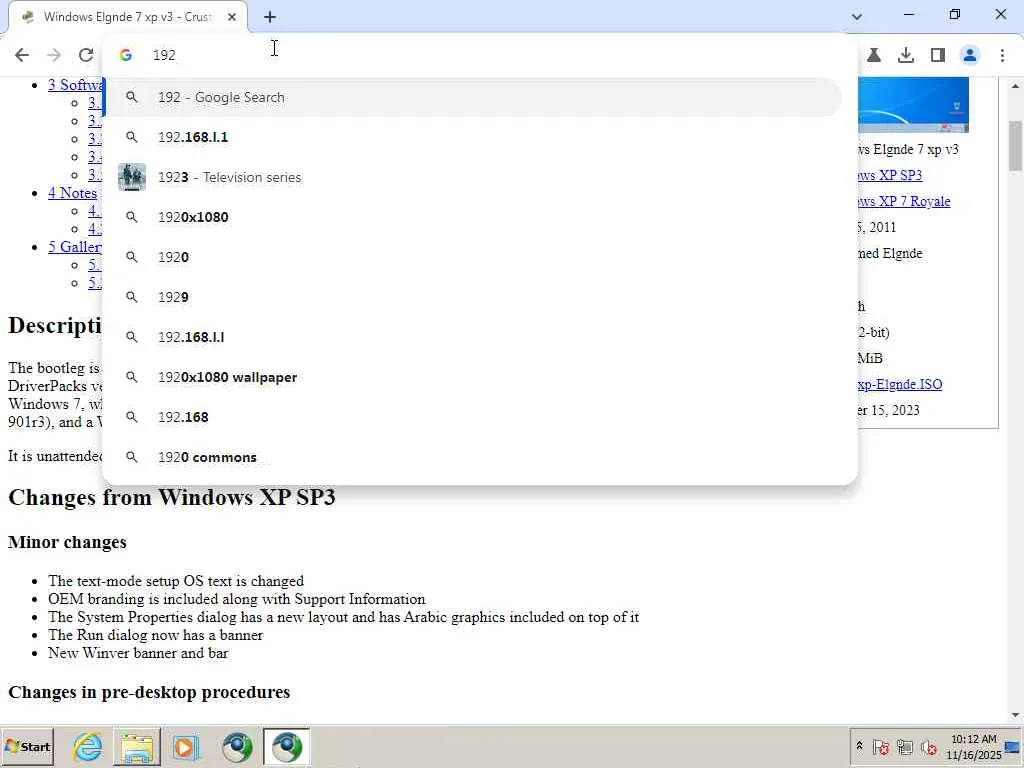Click the 'New Winver banner and bar' line

coord(138,652)
